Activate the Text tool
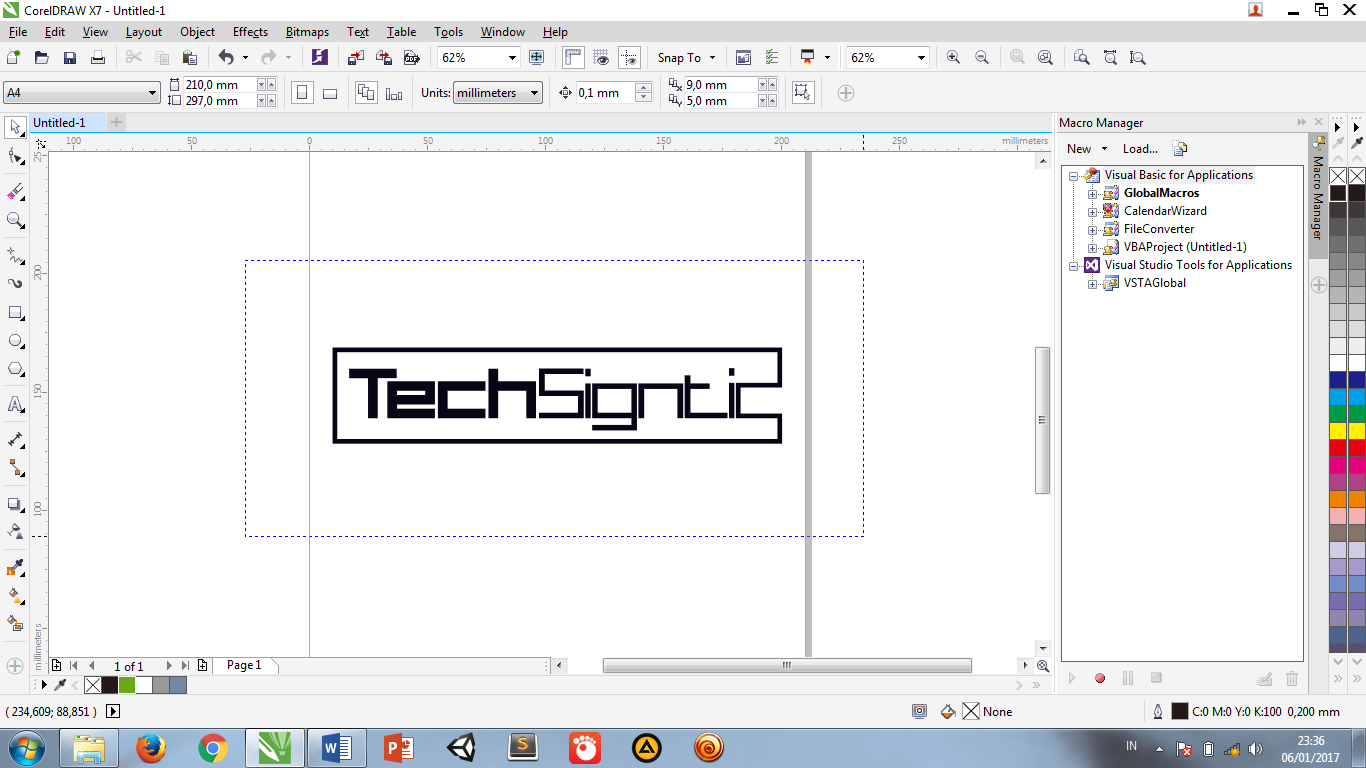1366x768 pixels. tap(15, 404)
